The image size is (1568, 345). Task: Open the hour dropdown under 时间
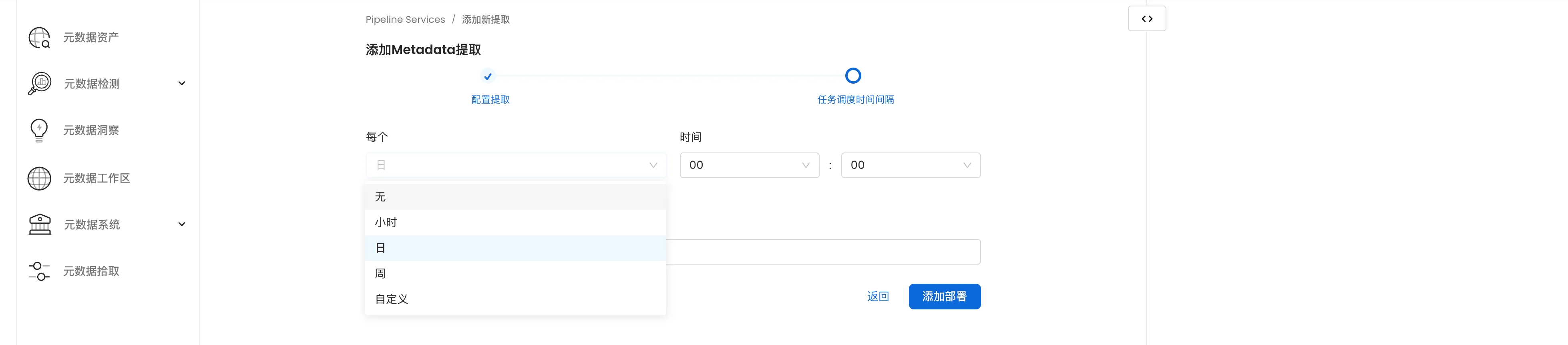coord(749,166)
